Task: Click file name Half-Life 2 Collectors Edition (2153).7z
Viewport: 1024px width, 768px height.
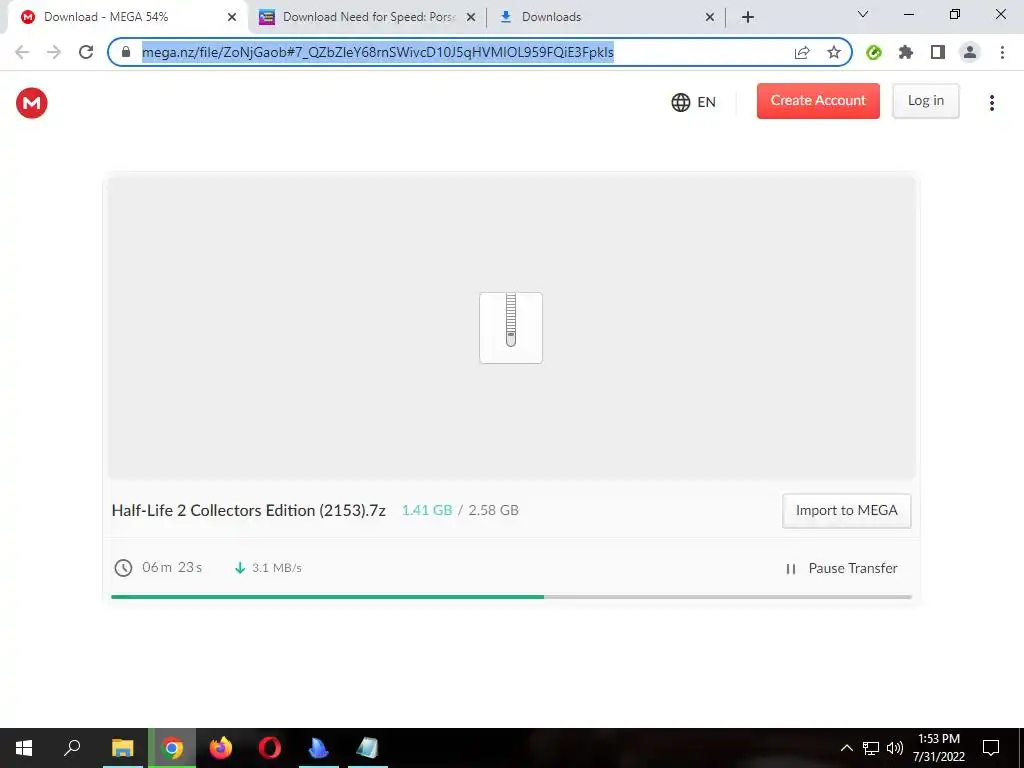Action: click(x=249, y=510)
